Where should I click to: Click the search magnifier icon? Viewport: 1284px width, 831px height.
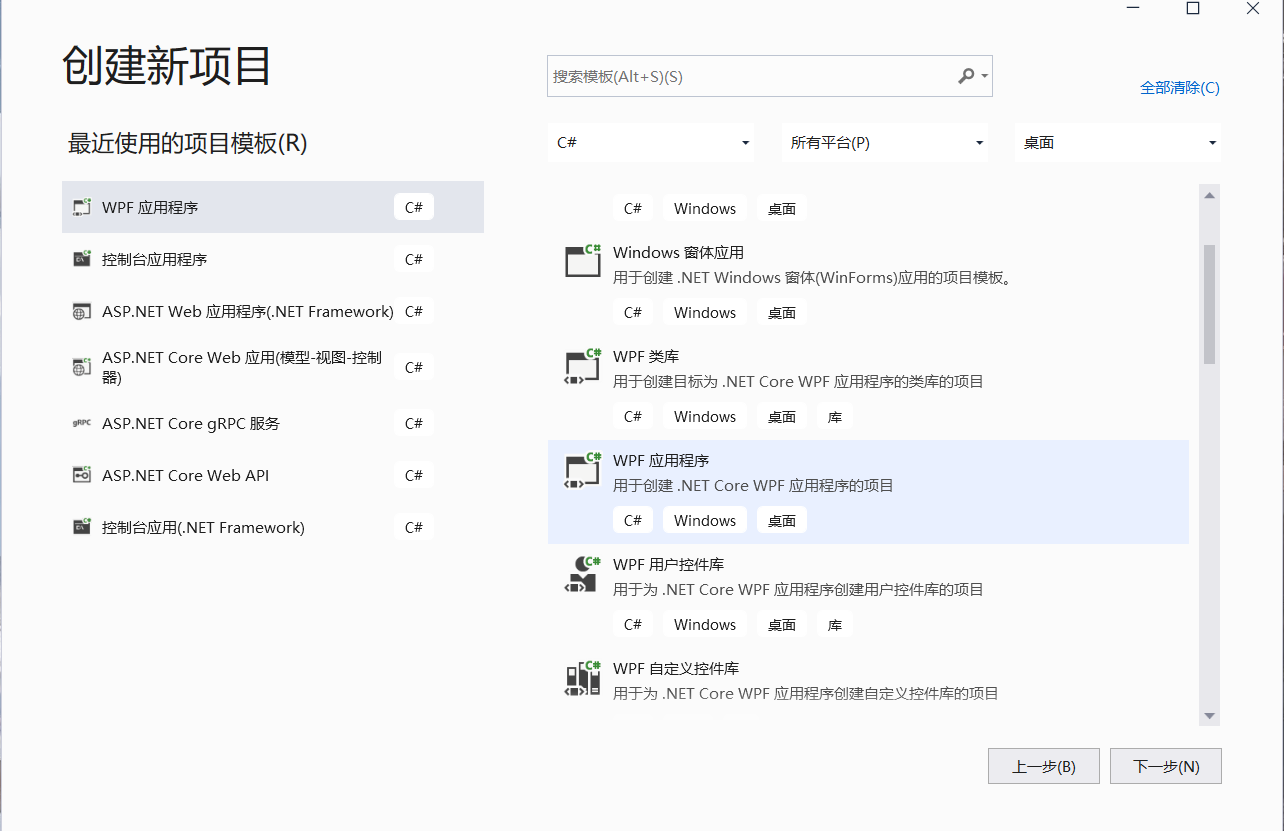click(966, 75)
